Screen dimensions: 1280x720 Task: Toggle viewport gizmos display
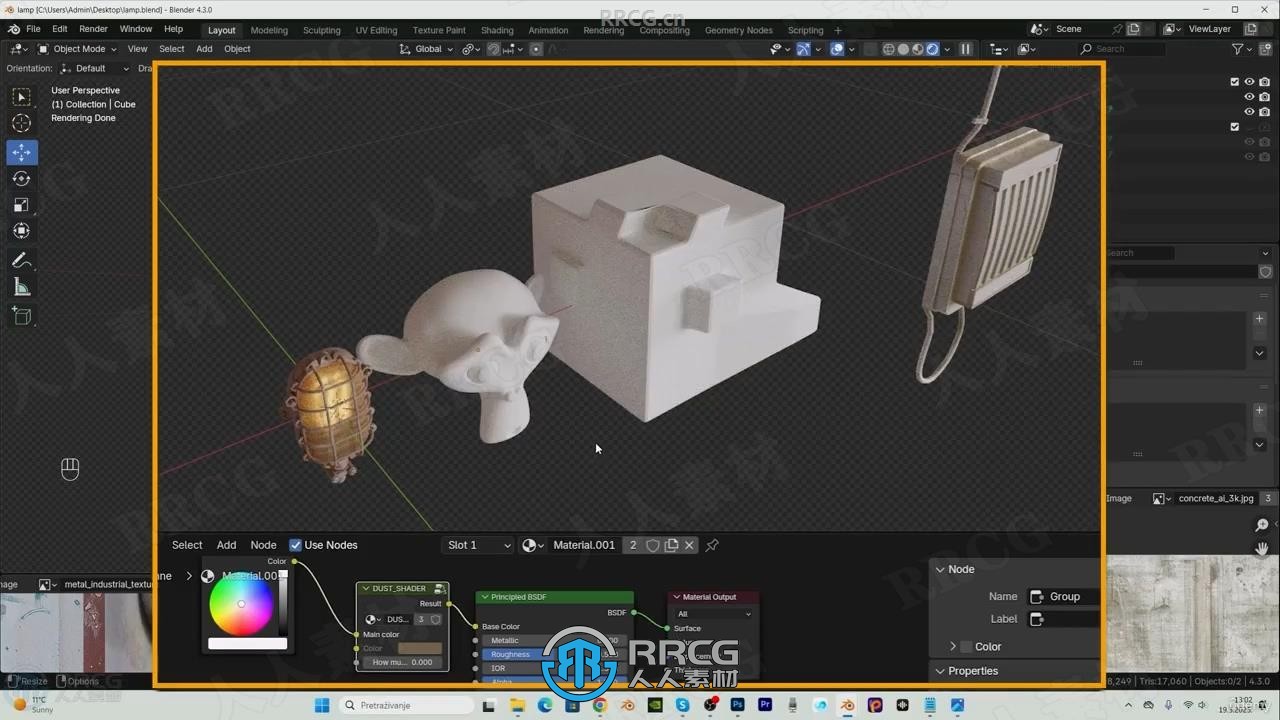coord(803,49)
